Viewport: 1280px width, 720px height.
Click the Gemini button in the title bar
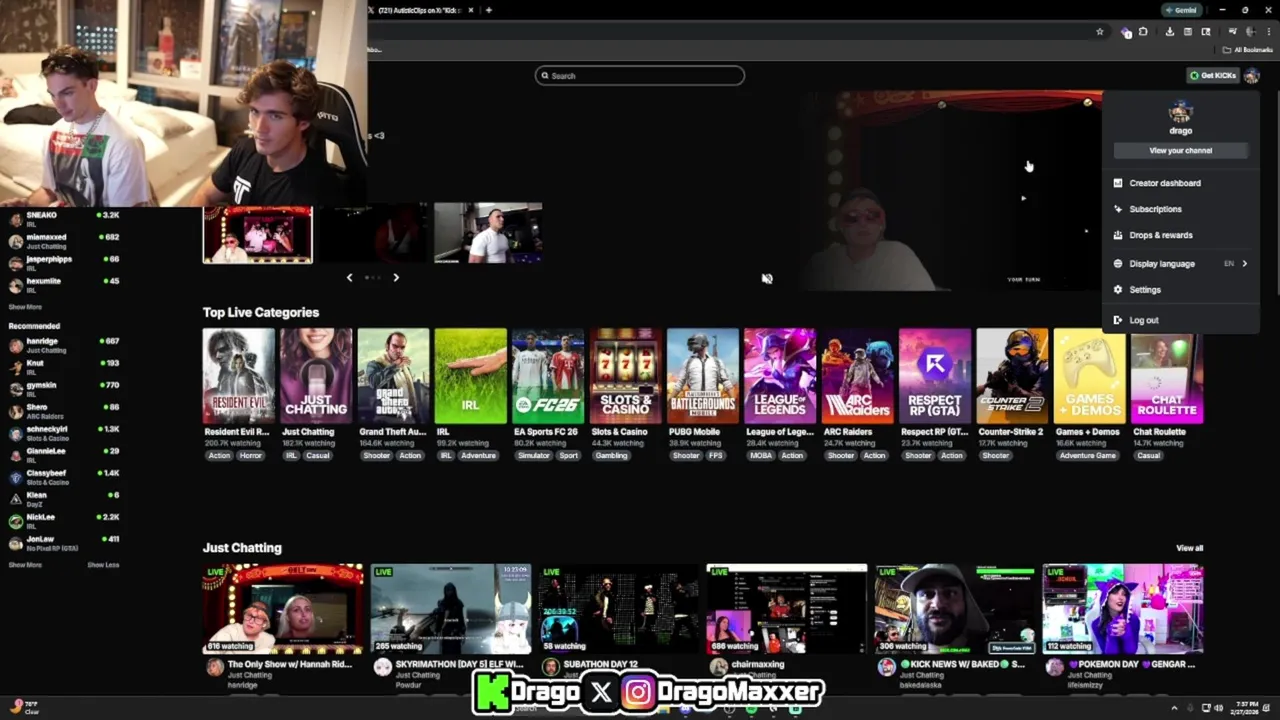pos(1181,10)
